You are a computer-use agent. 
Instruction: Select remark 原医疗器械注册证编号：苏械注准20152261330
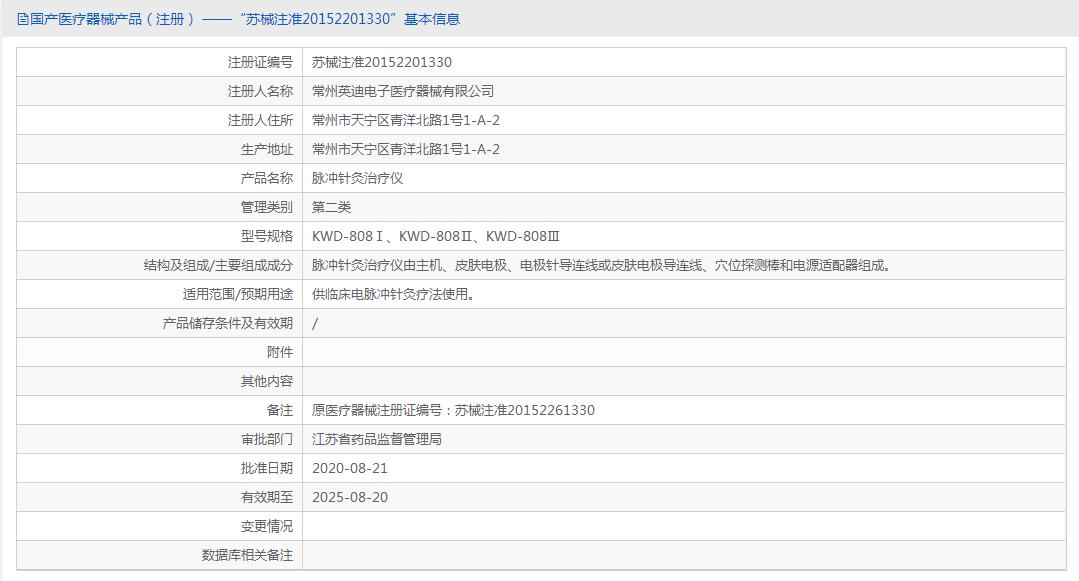pos(453,410)
